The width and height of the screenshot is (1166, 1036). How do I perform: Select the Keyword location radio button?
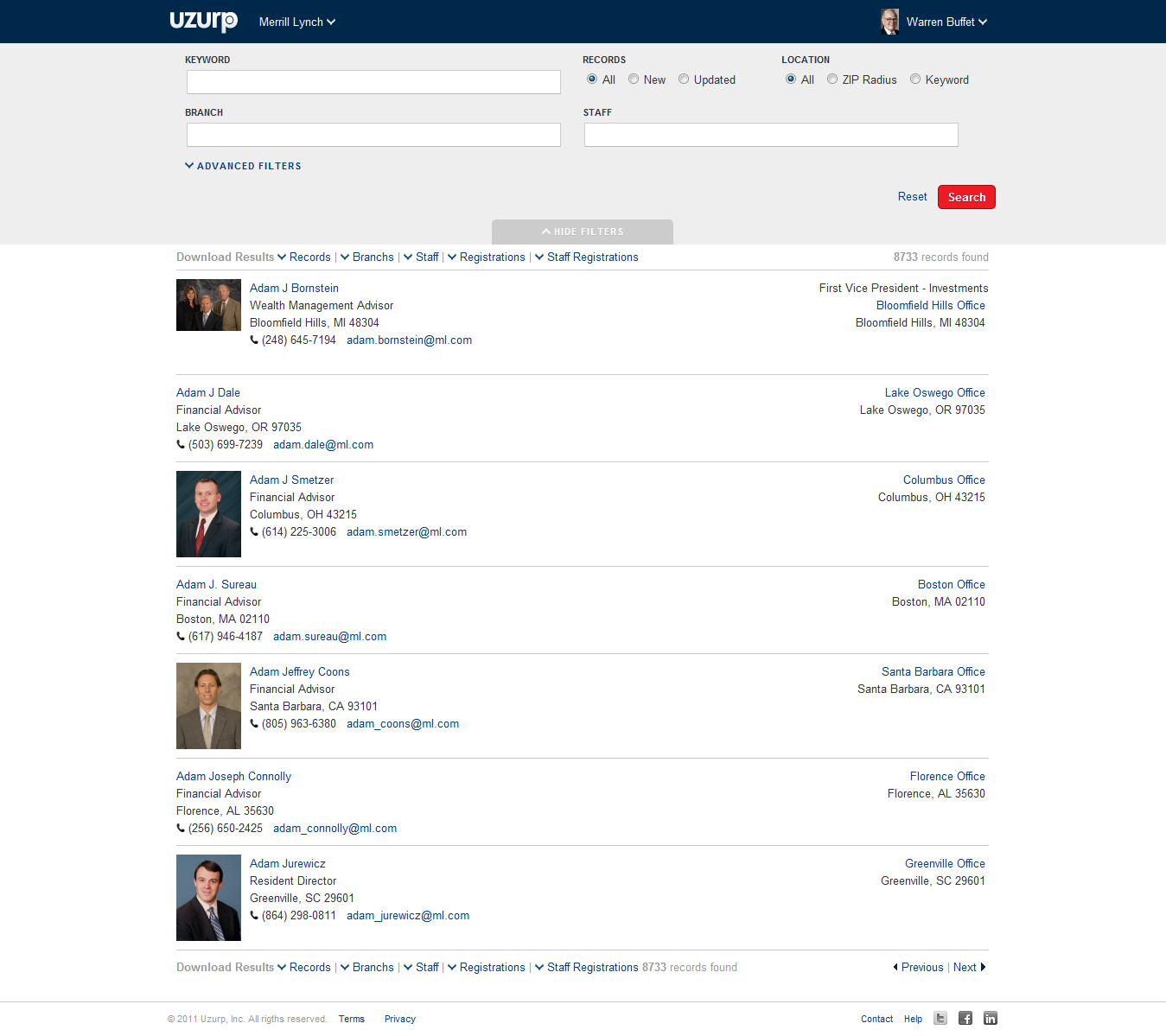click(915, 79)
